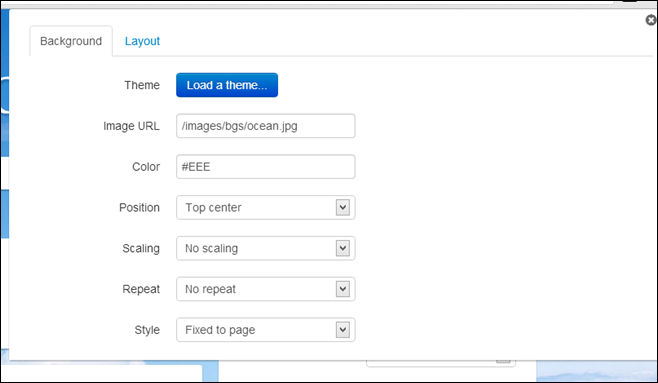Click the Color label text
Screen dimensions: 658x383
(x=146, y=167)
